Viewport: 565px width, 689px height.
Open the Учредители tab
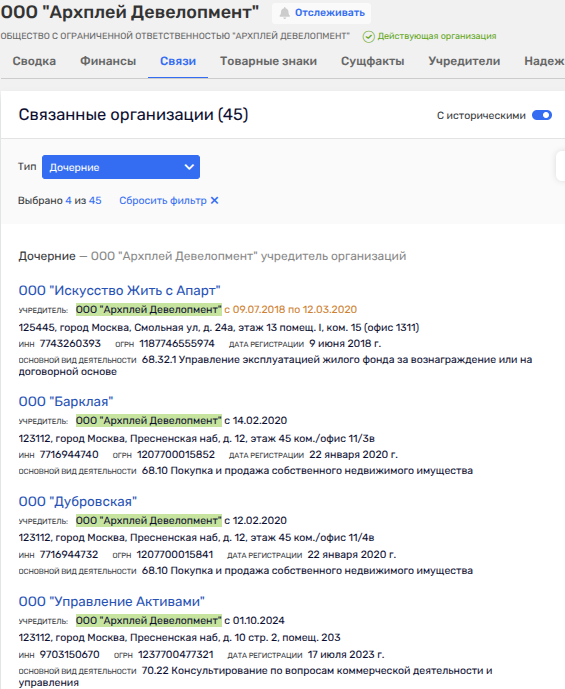click(x=464, y=61)
